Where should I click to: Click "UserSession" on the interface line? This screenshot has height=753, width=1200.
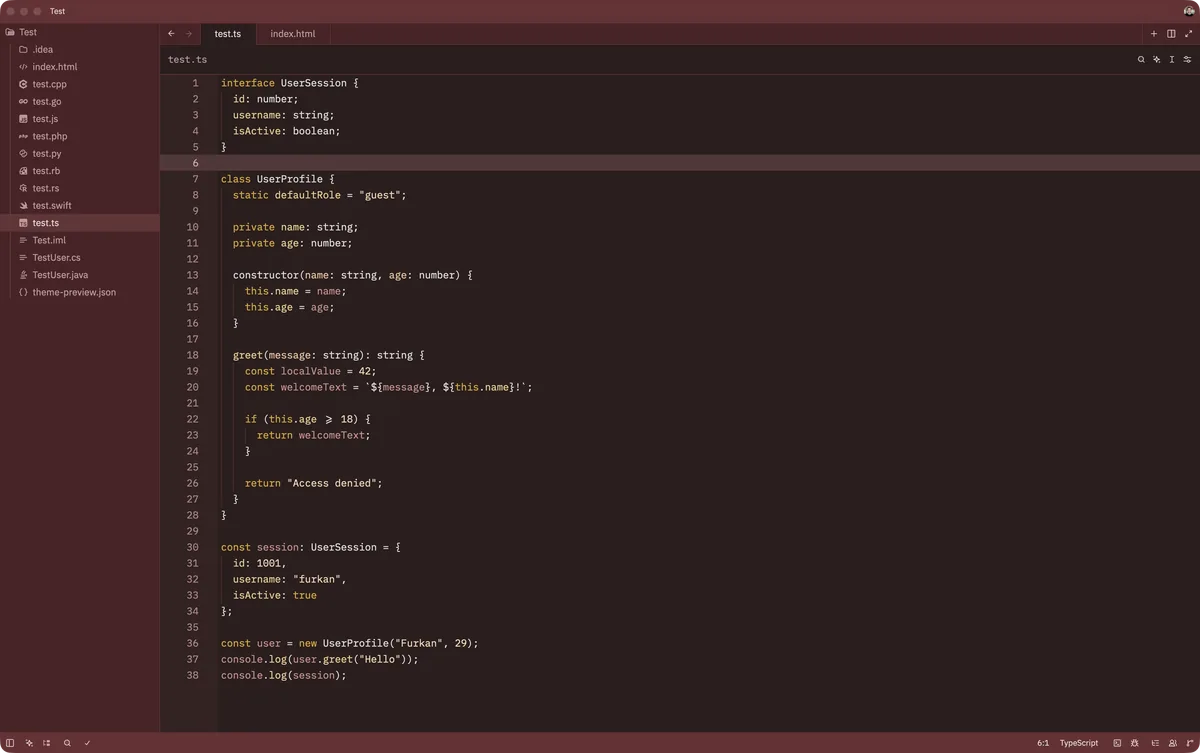tap(314, 83)
